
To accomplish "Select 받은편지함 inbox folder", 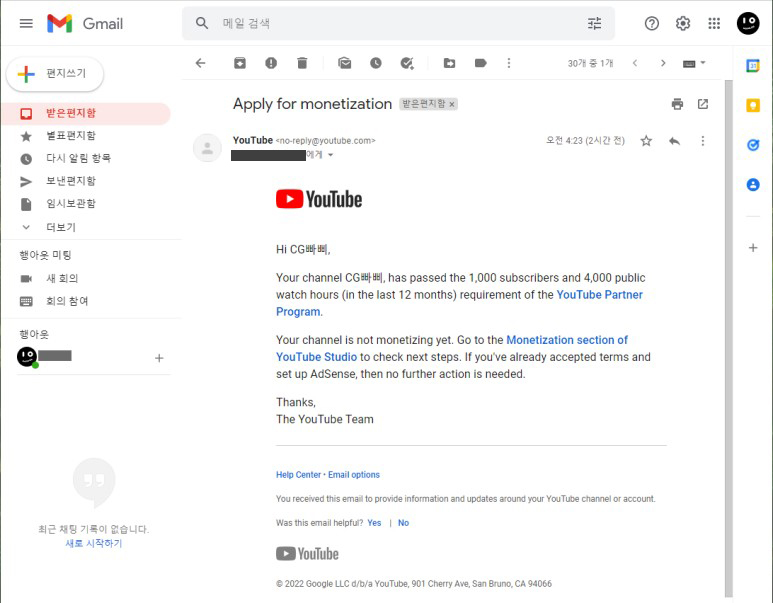I will (86, 113).
